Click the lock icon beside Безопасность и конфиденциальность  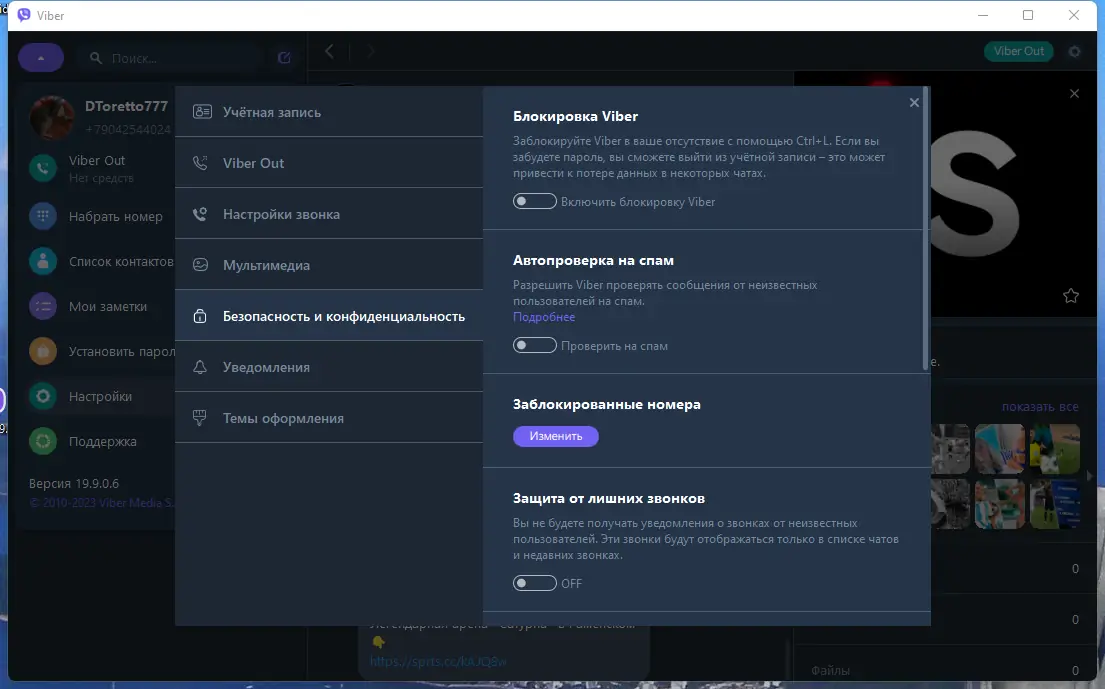(x=200, y=316)
